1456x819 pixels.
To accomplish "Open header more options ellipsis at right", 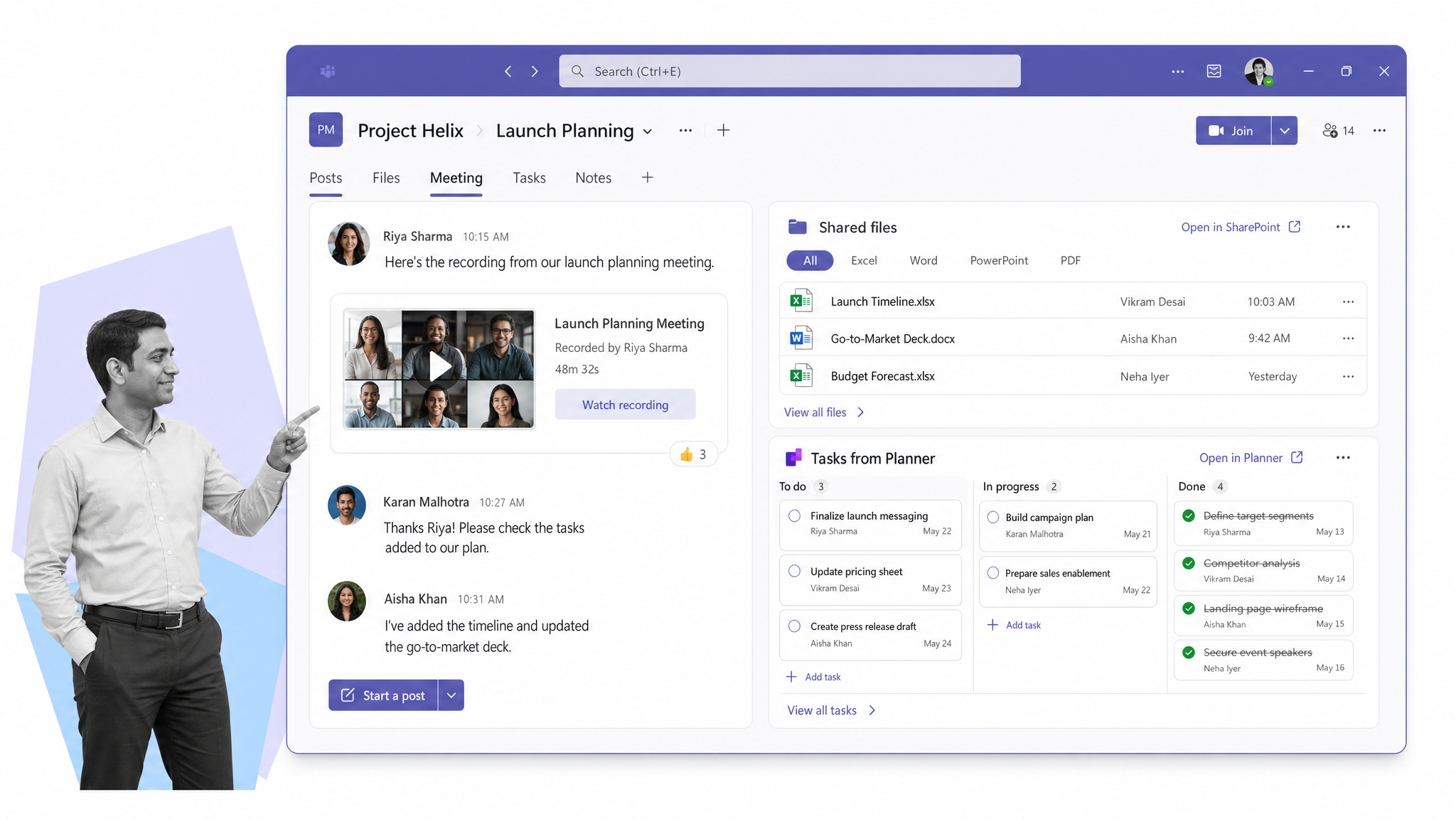I will 1379,130.
